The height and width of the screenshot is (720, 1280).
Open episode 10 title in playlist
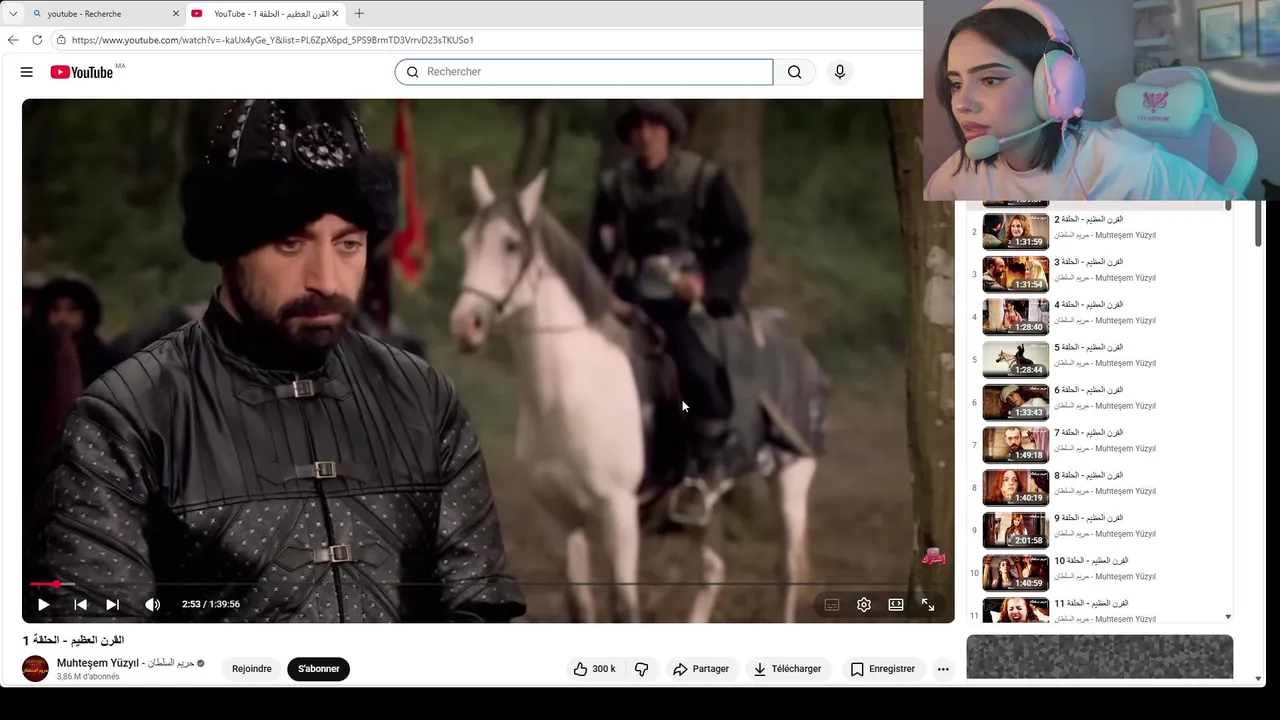1091,561
